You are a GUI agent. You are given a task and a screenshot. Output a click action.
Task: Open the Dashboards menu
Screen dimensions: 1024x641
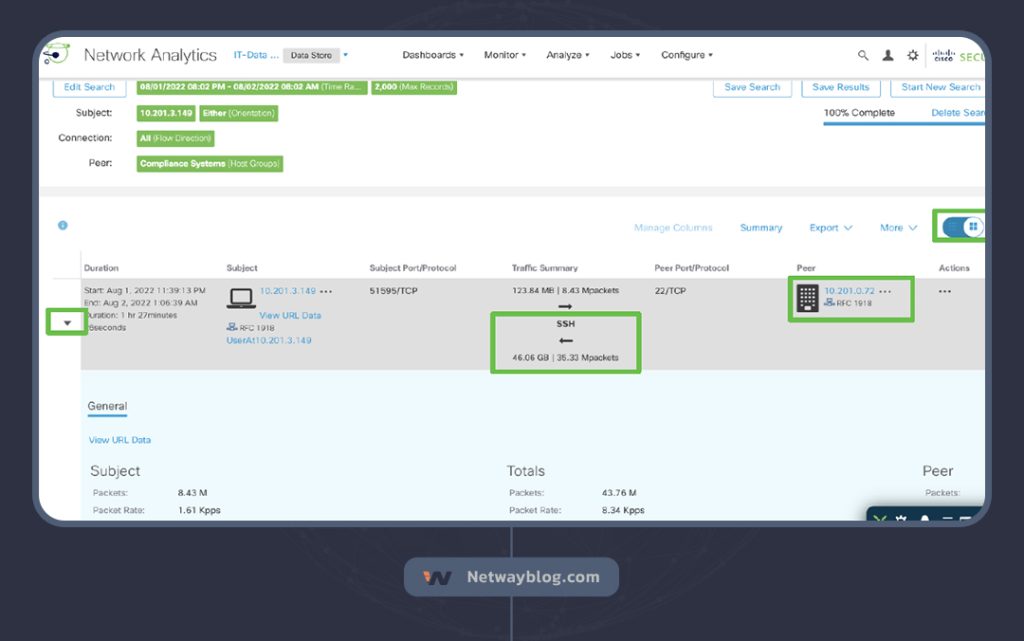(432, 55)
